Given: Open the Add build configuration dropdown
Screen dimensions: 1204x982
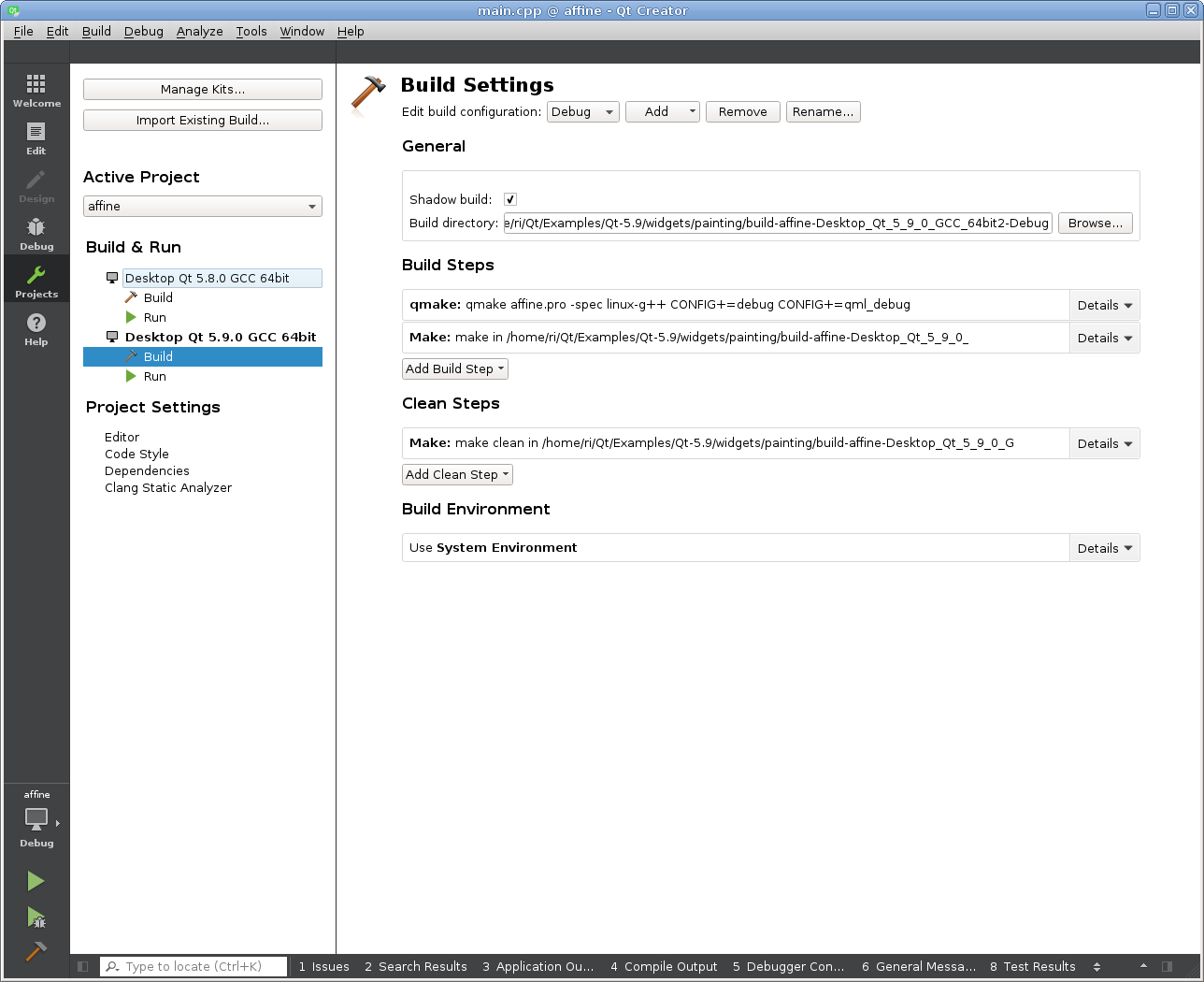Looking at the screenshot, I should (x=663, y=111).
